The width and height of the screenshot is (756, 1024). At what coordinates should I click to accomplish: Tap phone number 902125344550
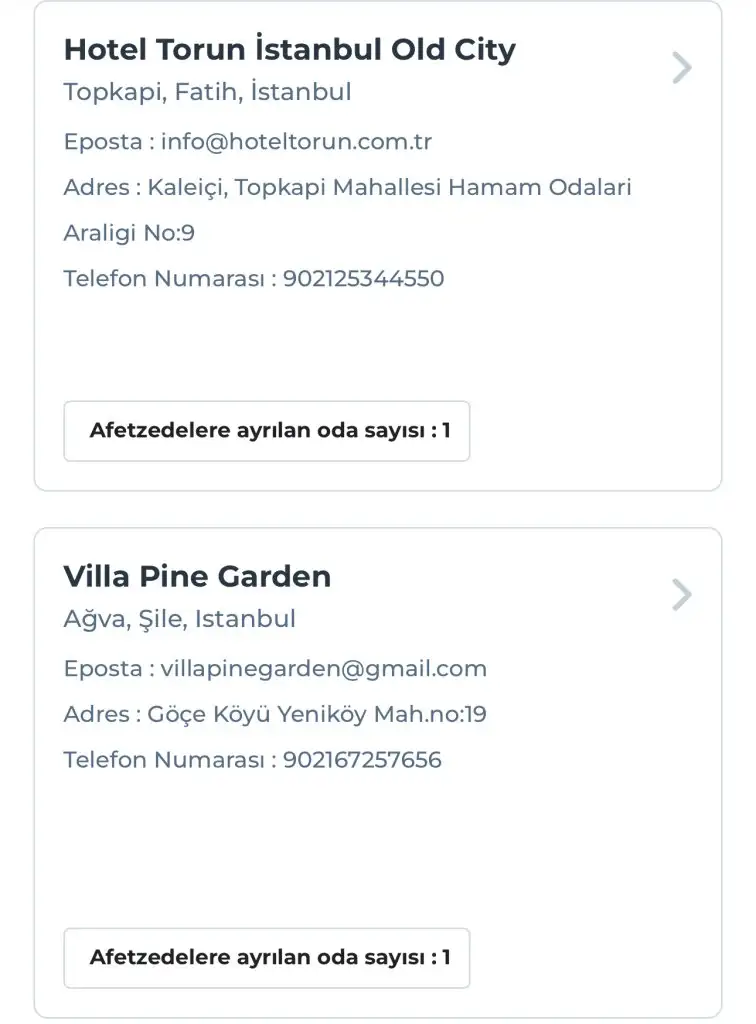coord(363,278)
